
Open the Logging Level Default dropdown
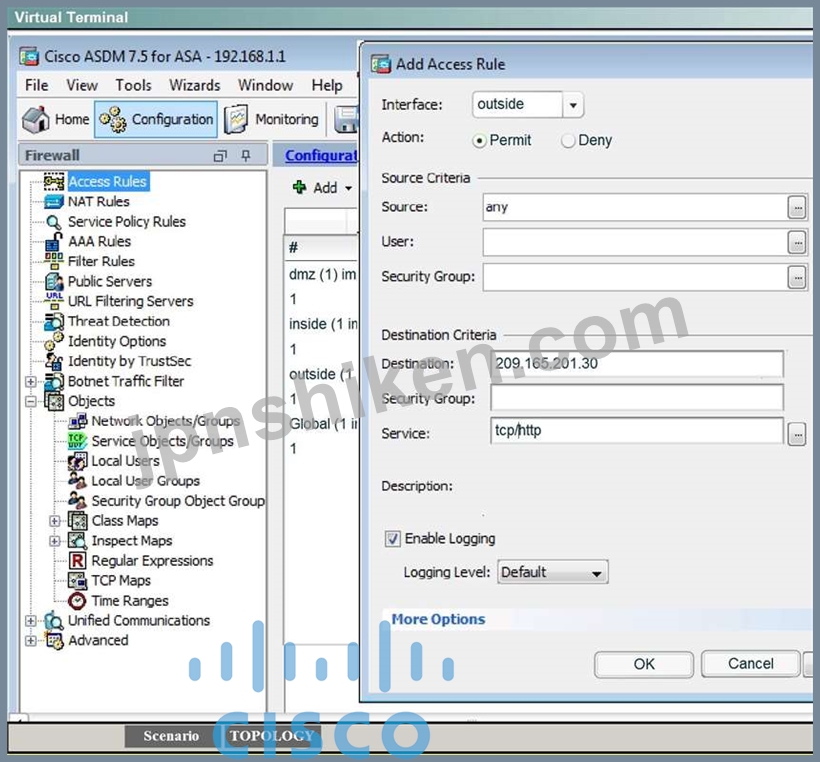click(552, 573)
